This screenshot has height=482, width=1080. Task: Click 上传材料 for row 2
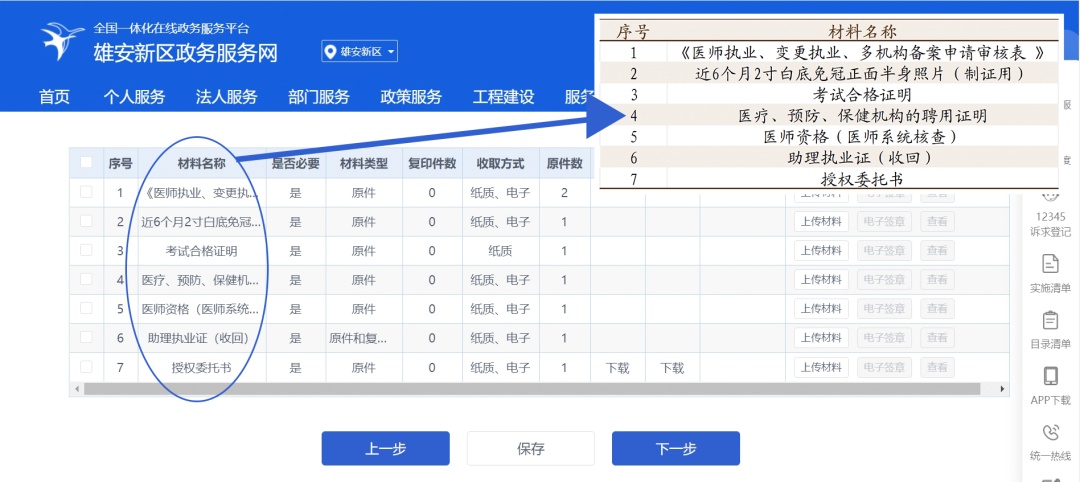(x=821, y=222)
